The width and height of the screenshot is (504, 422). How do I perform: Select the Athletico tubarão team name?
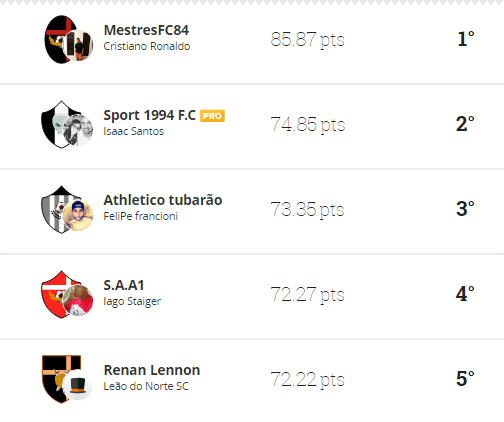(x=163, y=200)
